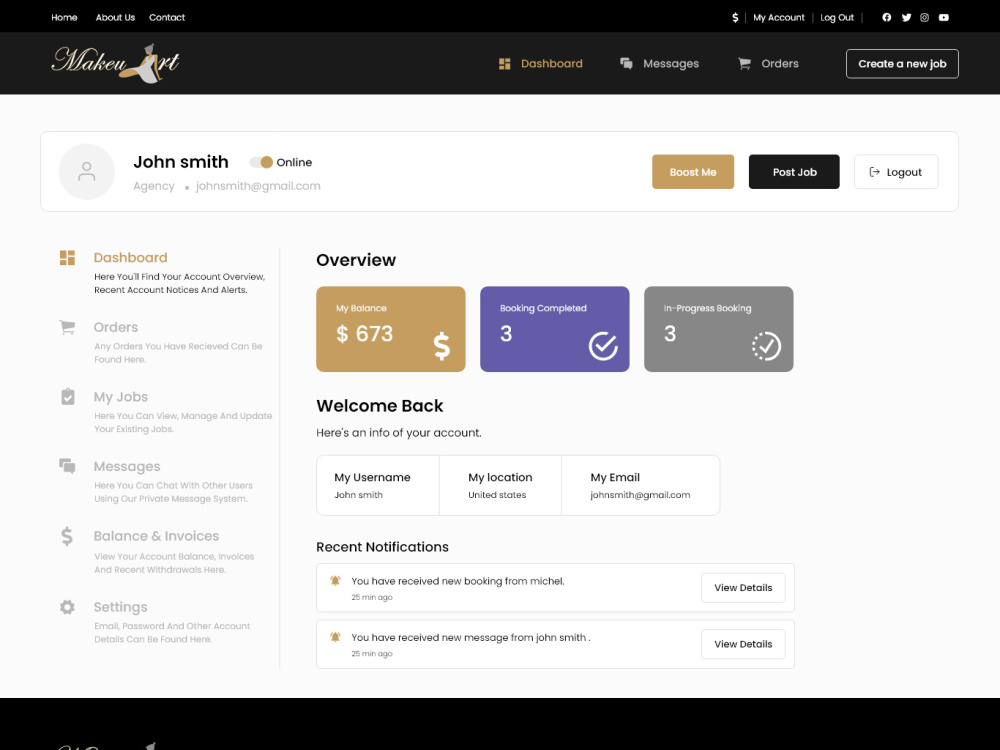Screen dimensions: 1000x750
Task: Select Orders in header navigation
Action: 780,64
